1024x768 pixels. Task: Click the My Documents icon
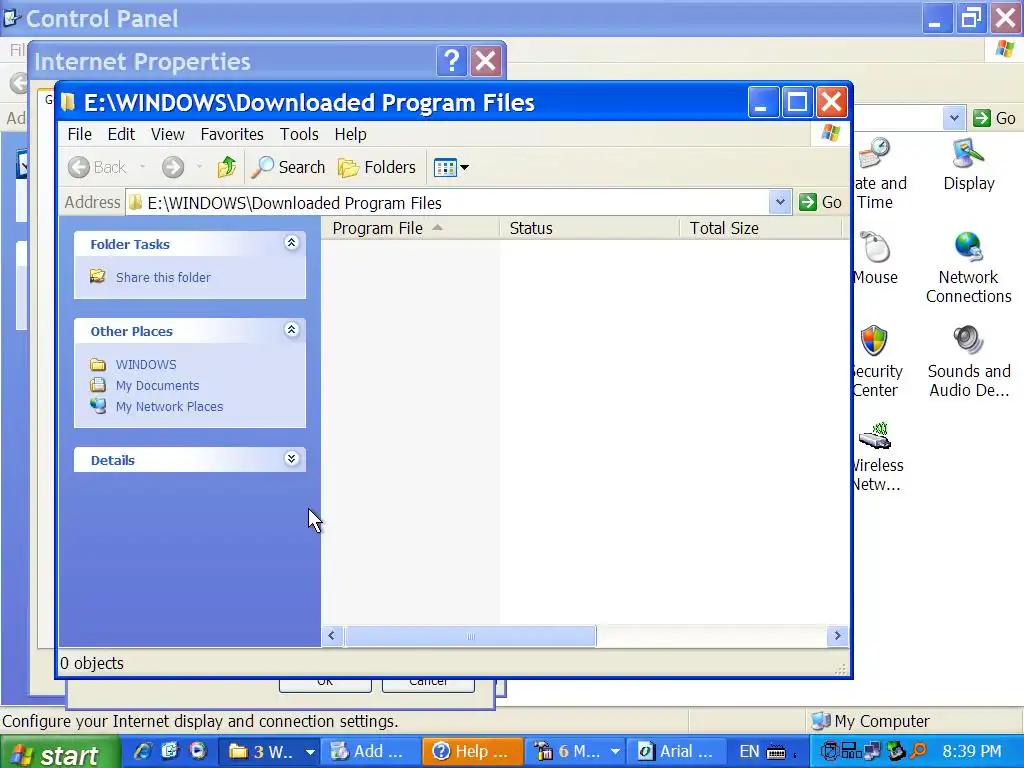98,385
